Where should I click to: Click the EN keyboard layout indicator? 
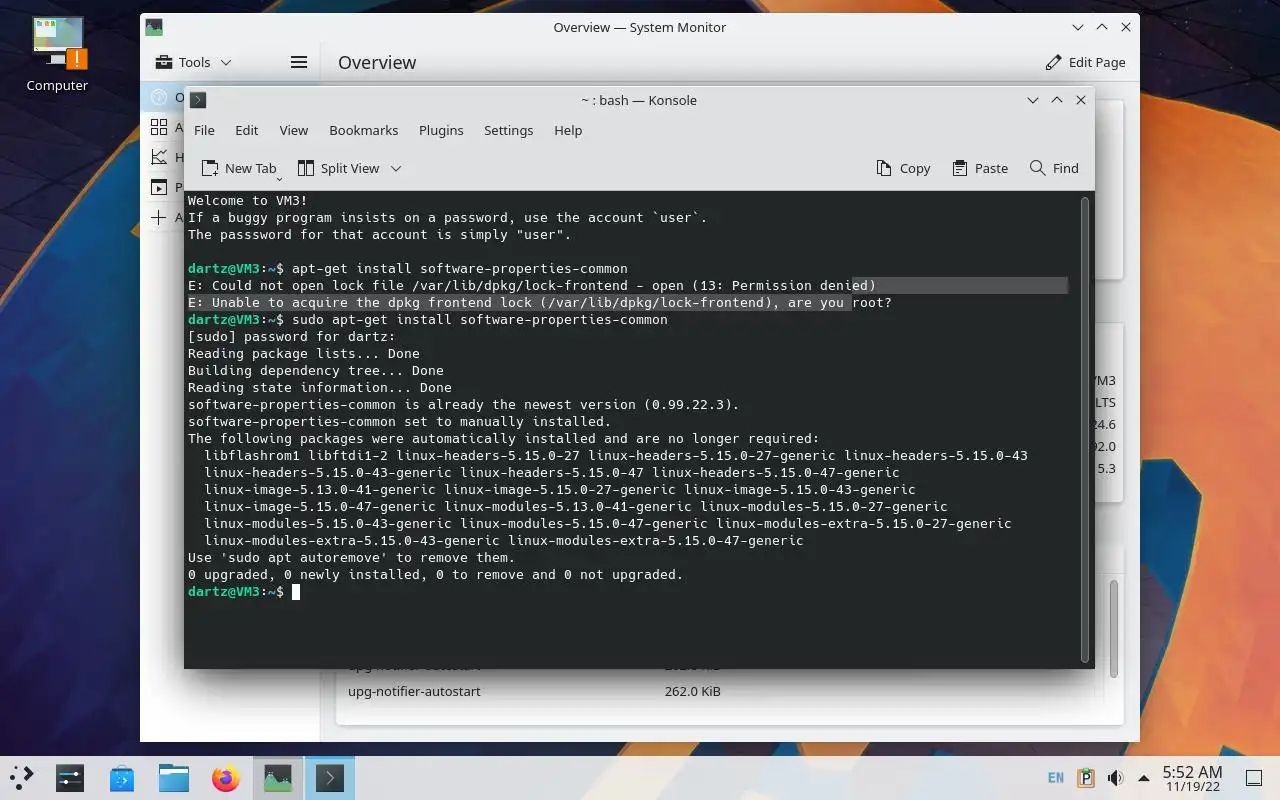tap(1056, 778)
